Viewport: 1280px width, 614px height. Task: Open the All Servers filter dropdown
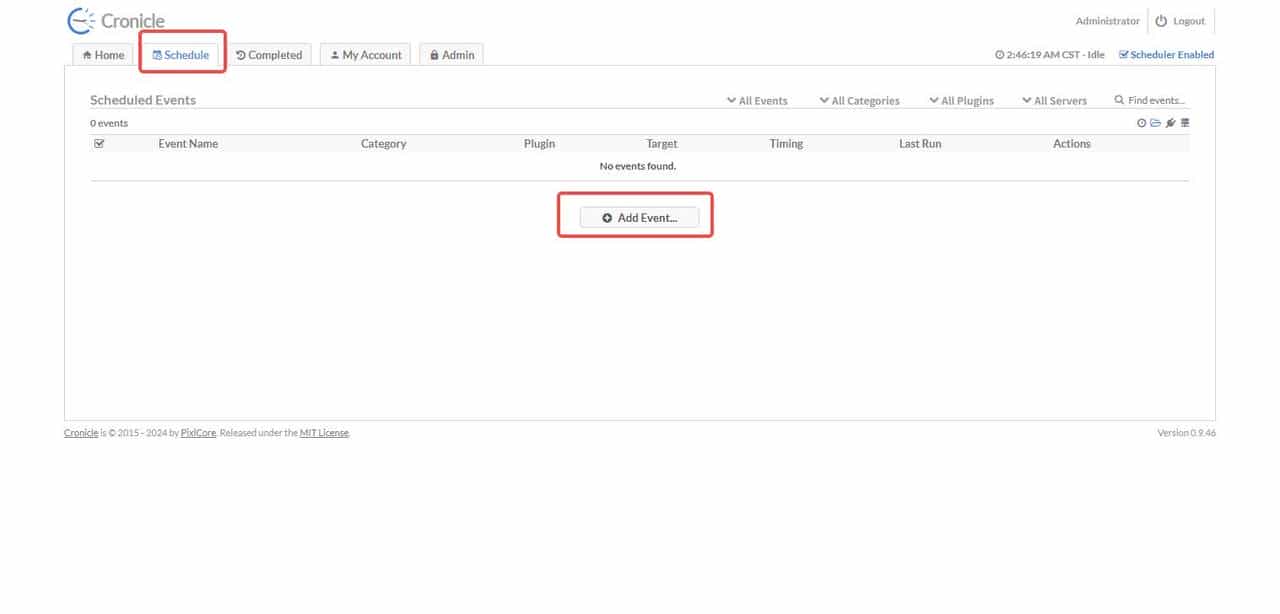click(1054, 100)
